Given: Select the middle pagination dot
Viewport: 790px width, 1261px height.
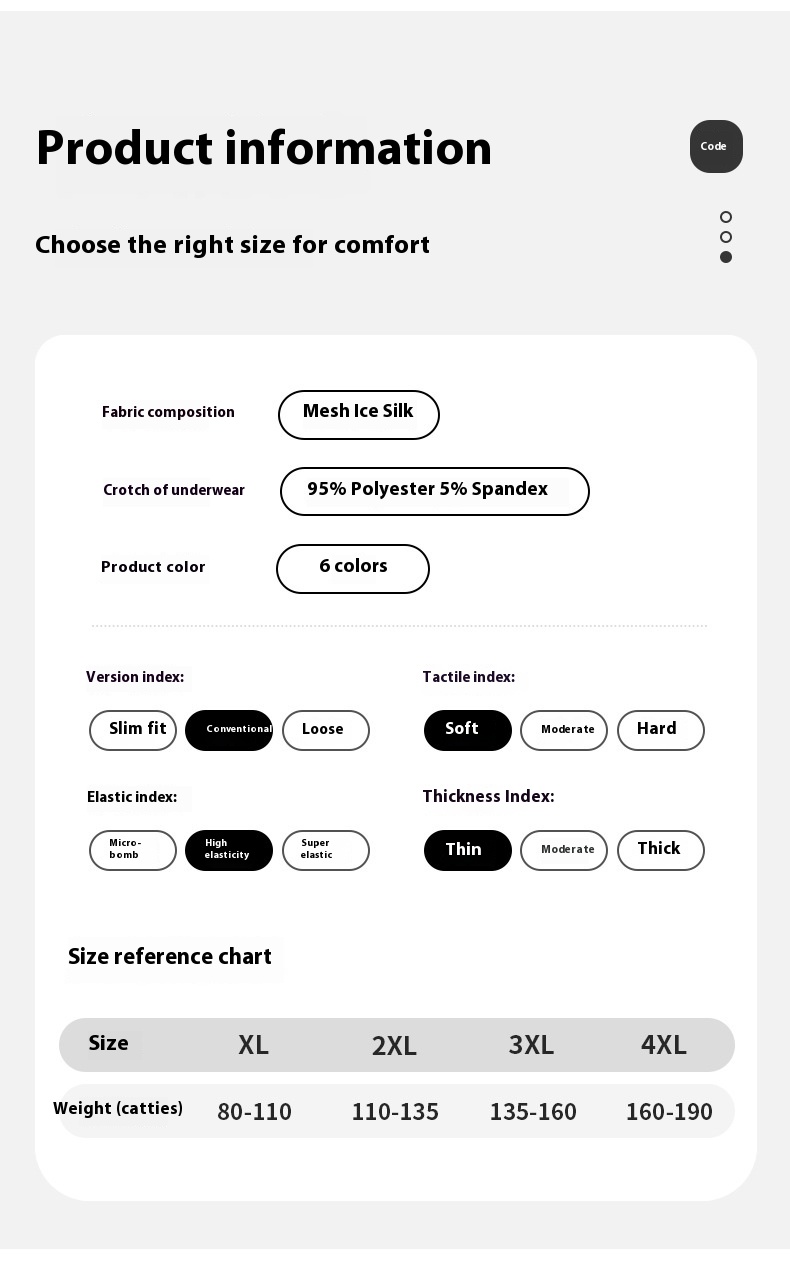Looking at the screenshot, I should [x=726, y=237].
